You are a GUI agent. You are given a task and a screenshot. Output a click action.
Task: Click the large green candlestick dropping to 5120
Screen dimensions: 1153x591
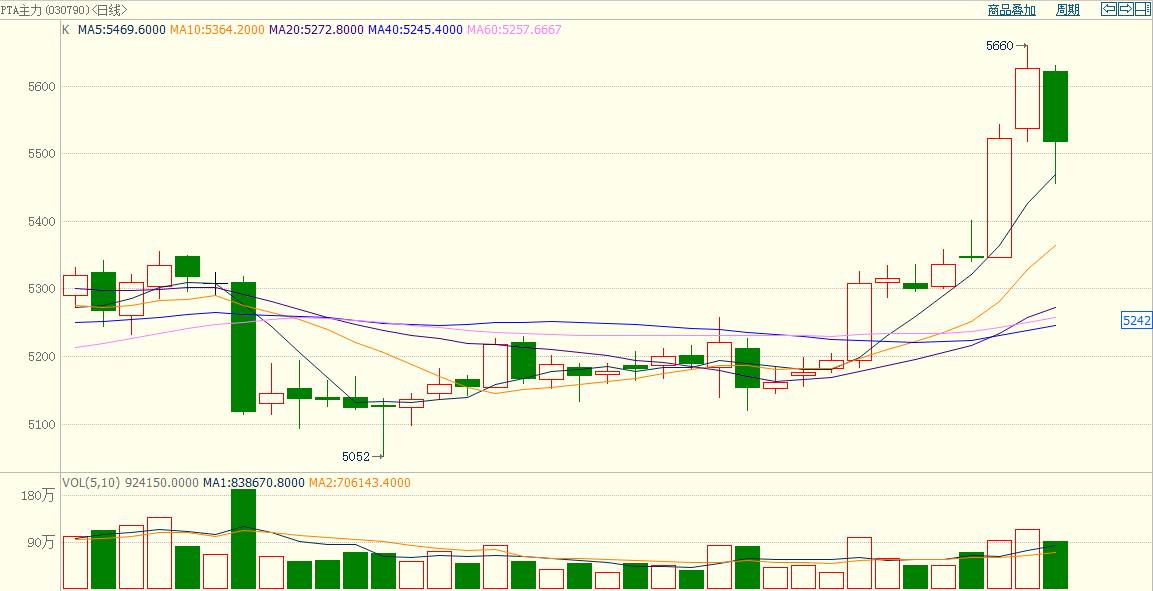click(x=243, y=346)
